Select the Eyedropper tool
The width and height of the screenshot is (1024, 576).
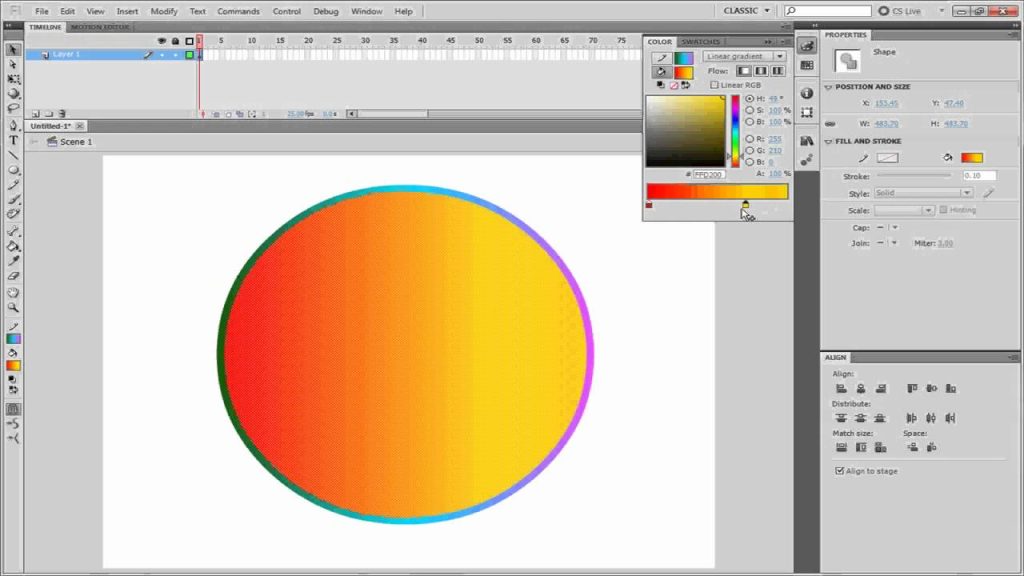pos(13,261)
